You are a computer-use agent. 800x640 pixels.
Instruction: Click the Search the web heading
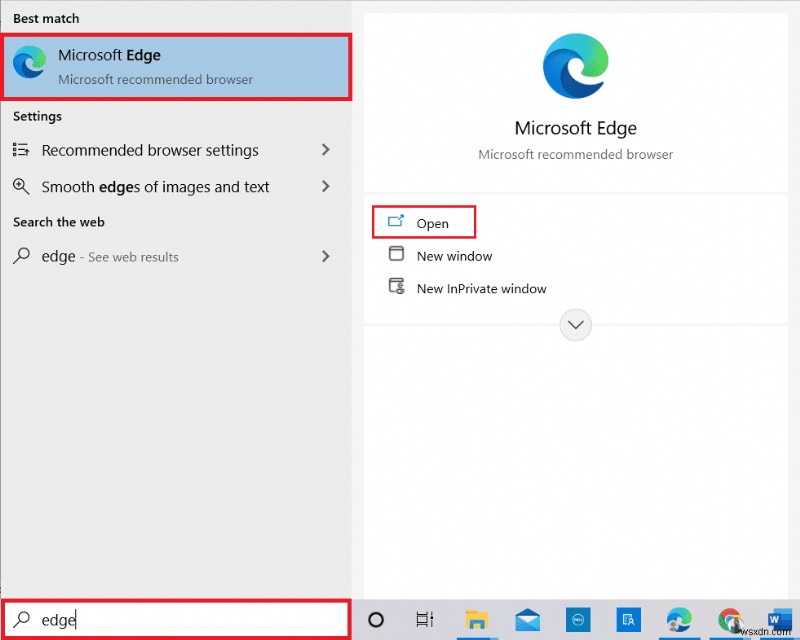(59, 222)
